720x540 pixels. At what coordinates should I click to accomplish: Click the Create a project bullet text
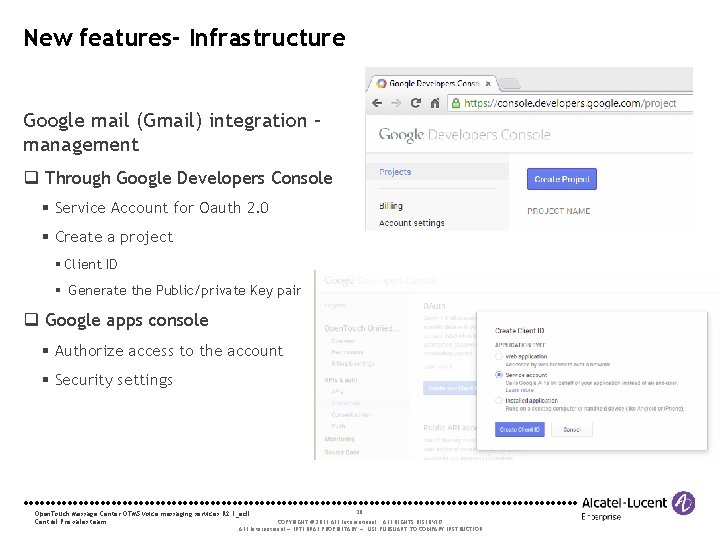(114, 237)
